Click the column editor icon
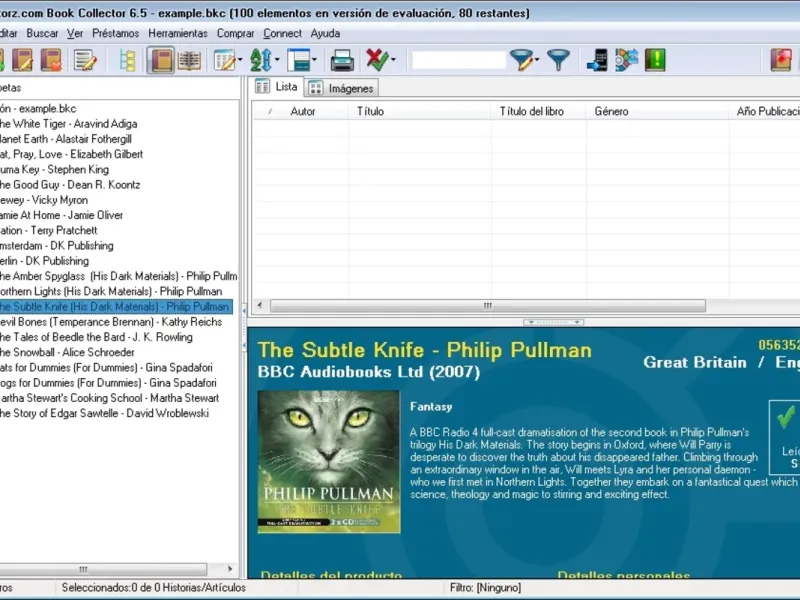 (224, 60)
